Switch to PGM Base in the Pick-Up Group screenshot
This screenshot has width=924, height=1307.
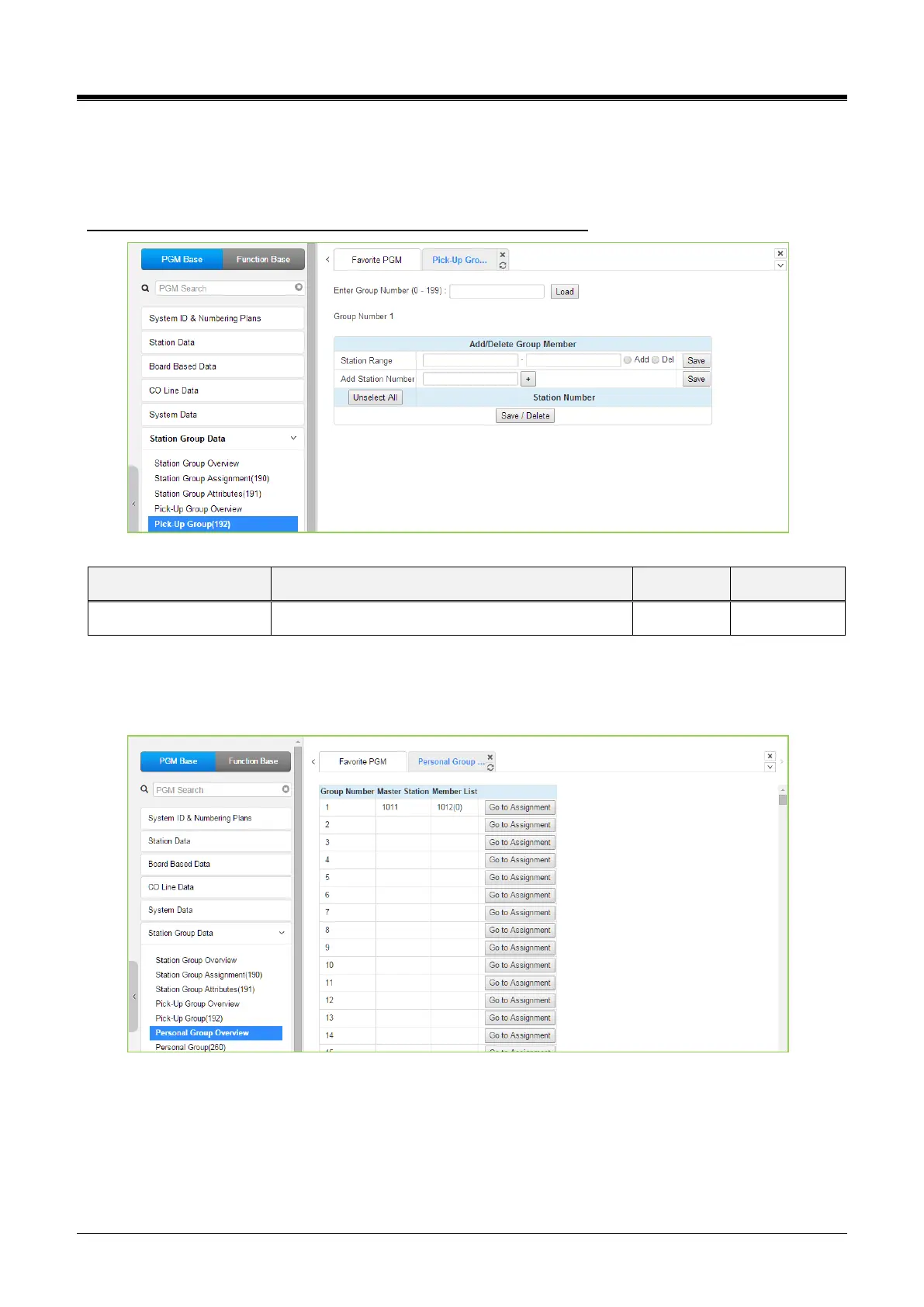click(182, 259)
